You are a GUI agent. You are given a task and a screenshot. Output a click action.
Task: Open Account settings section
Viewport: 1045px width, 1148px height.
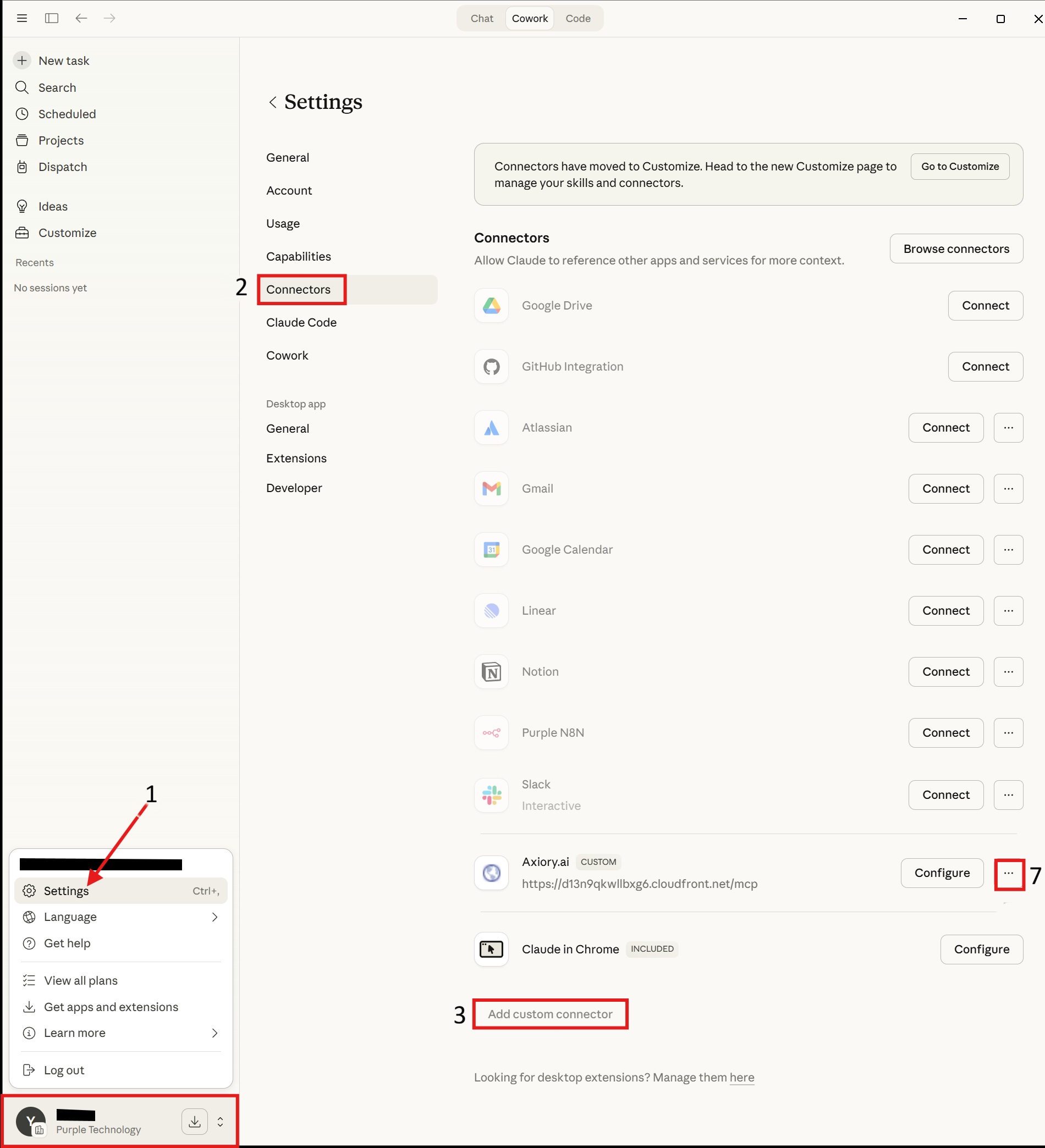coord(289,191)
